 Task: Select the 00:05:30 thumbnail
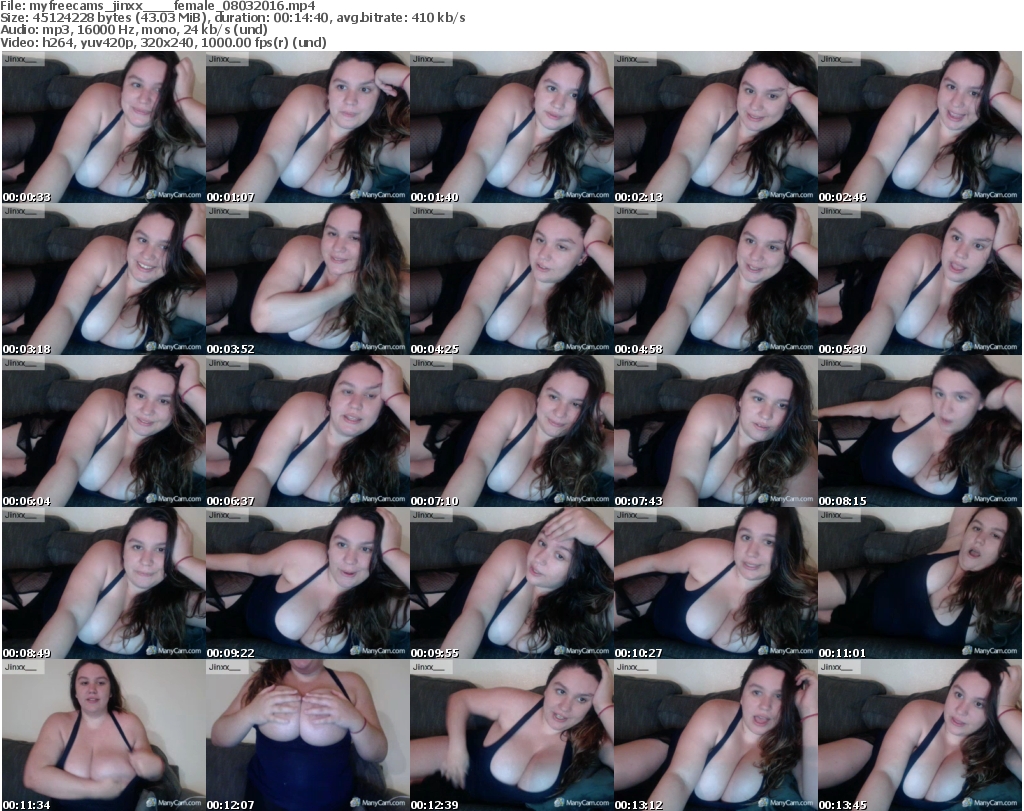click(919, 279)
